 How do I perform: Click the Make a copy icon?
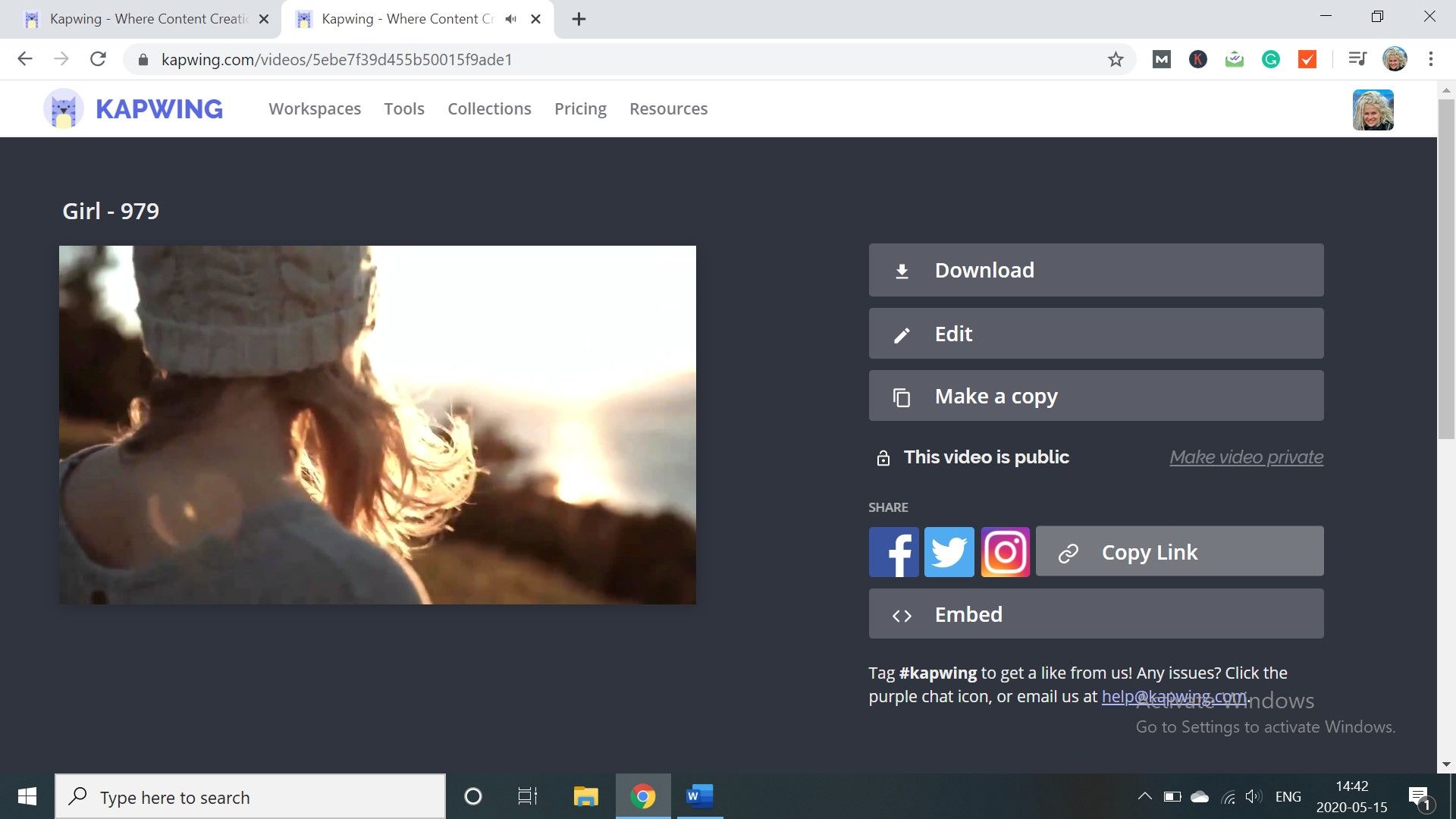(x=902, y=395)
